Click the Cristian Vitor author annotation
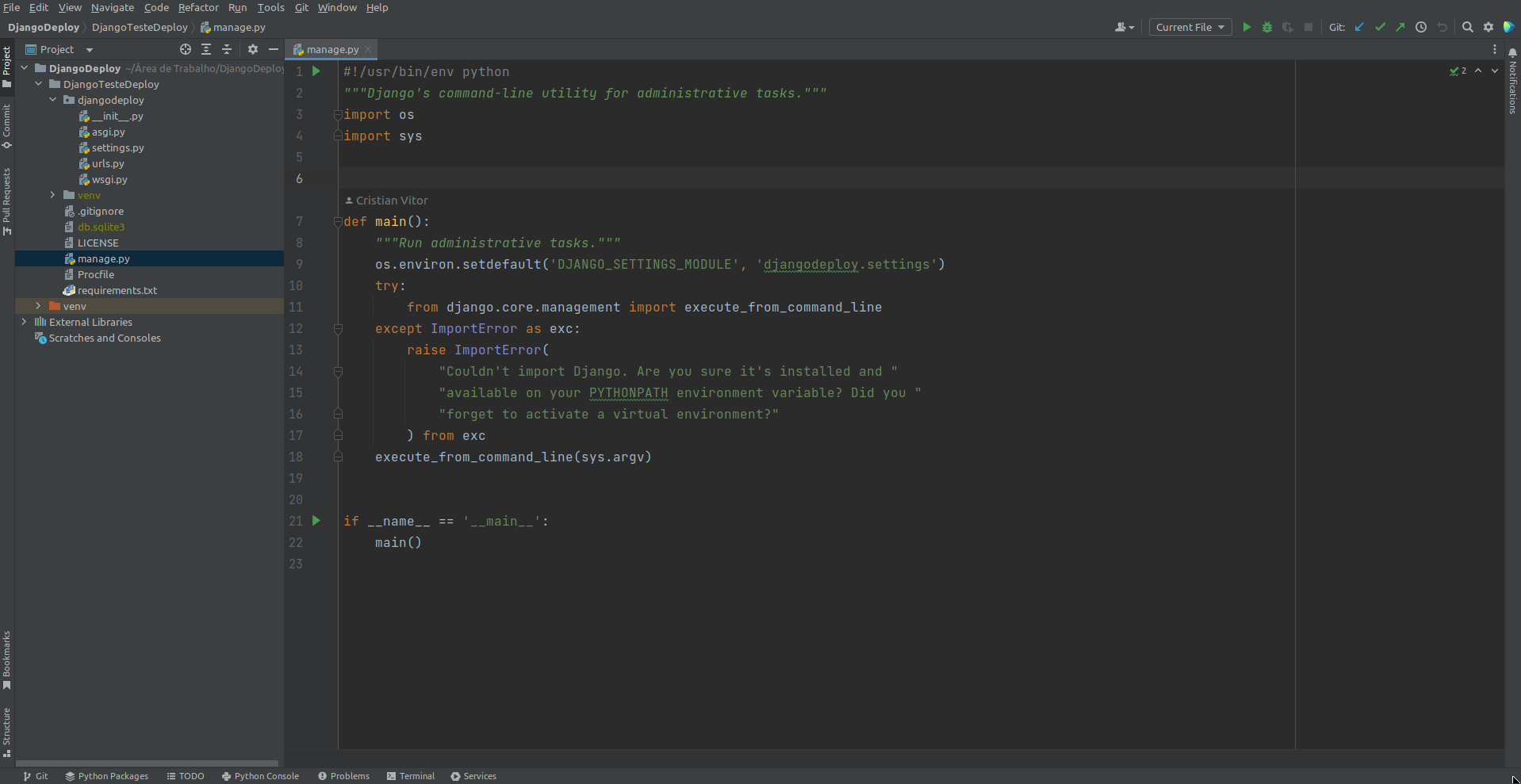Screen dimensions: 1521x784 tap(391, 201)
